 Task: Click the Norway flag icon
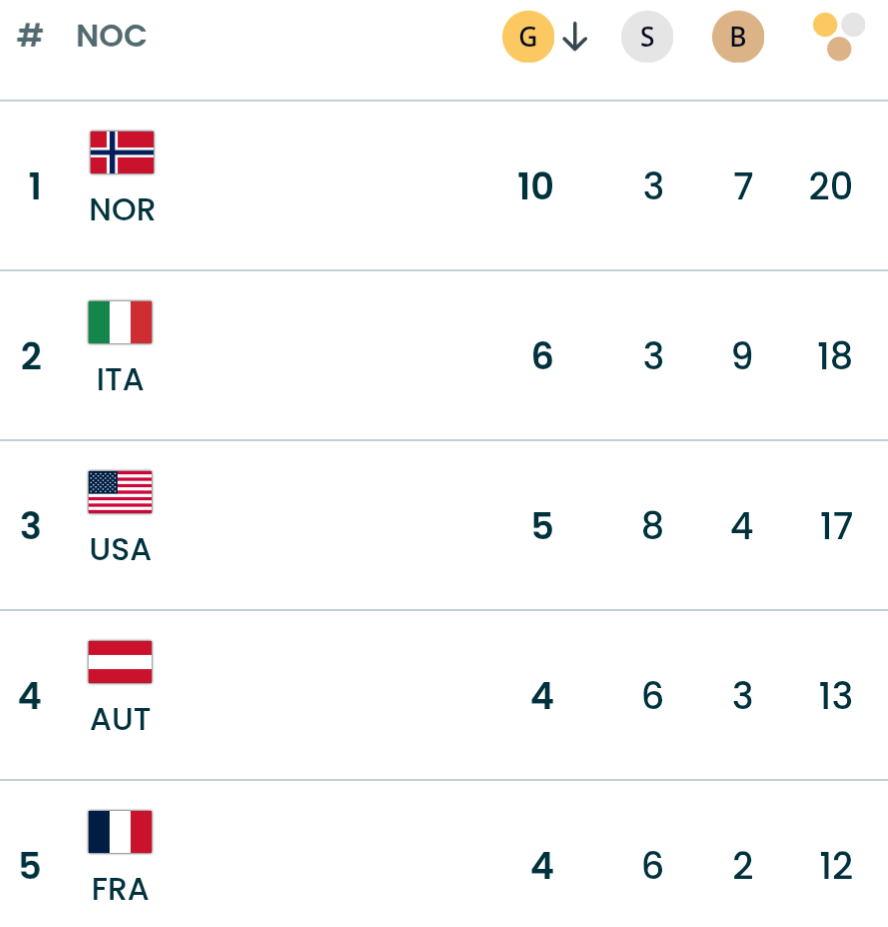pos(121,153)
